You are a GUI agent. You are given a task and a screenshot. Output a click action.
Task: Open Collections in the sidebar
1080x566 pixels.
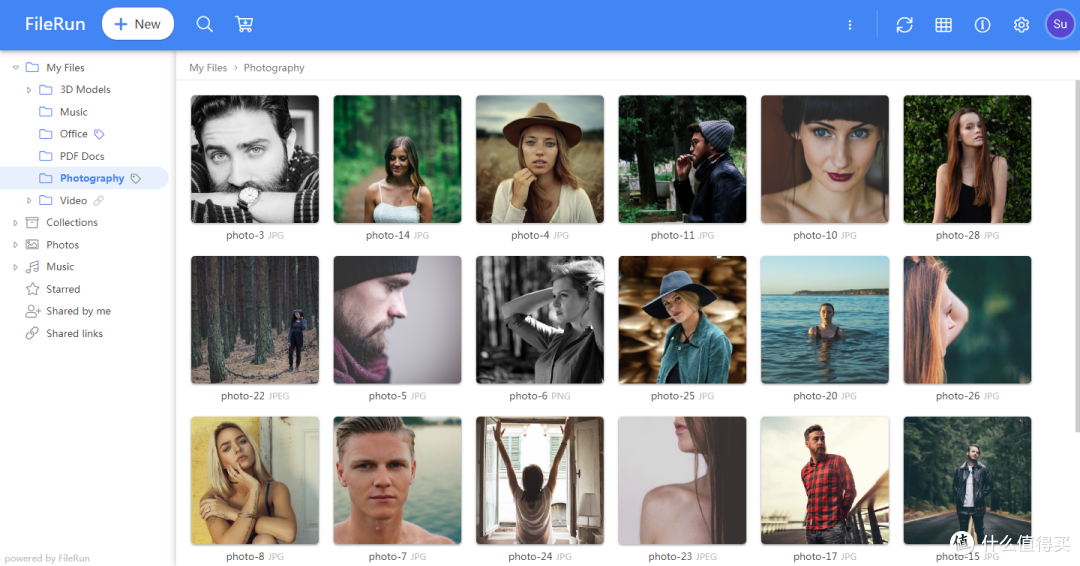[72, 222]
